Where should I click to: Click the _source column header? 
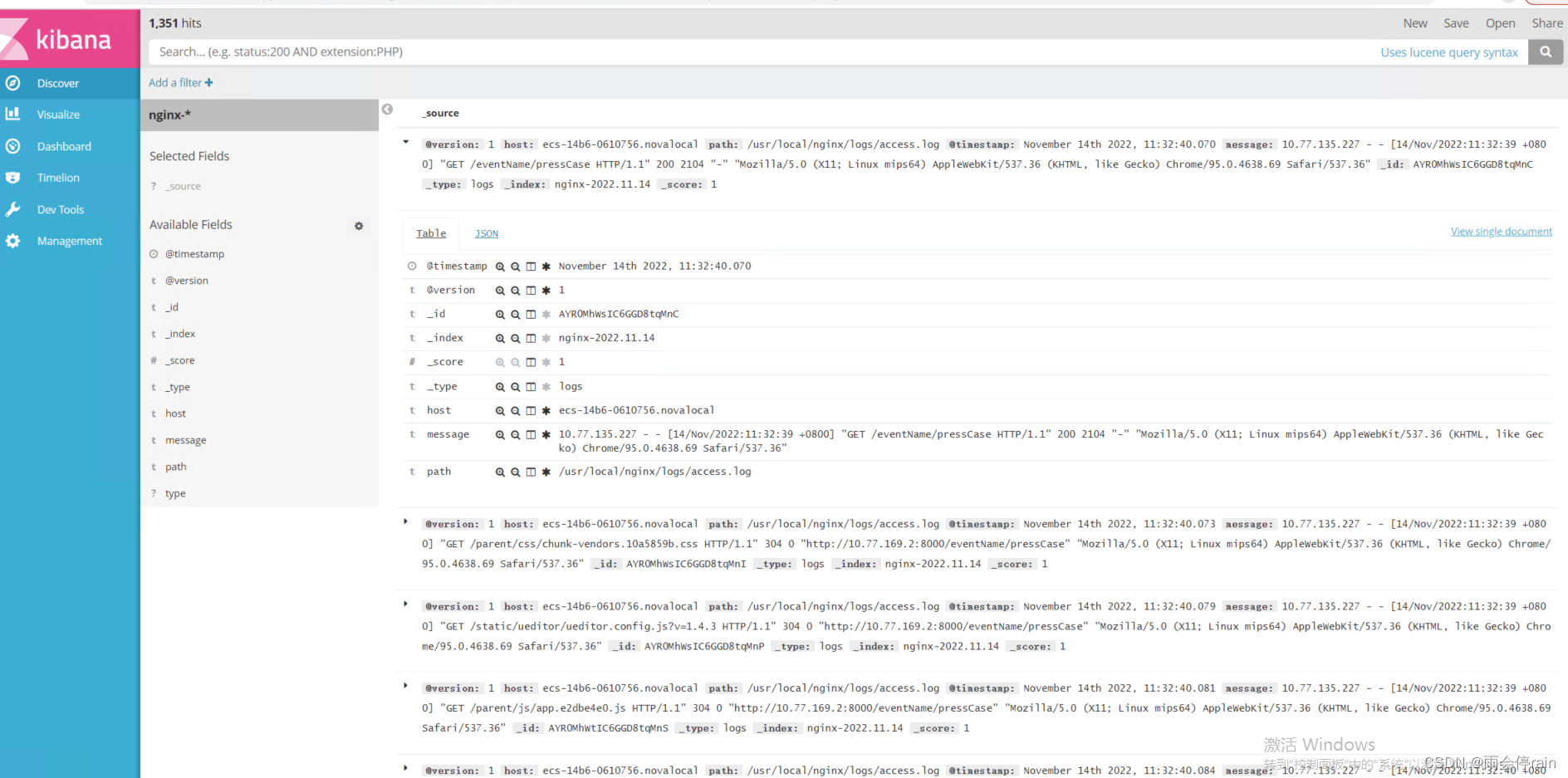coord(440,113)
